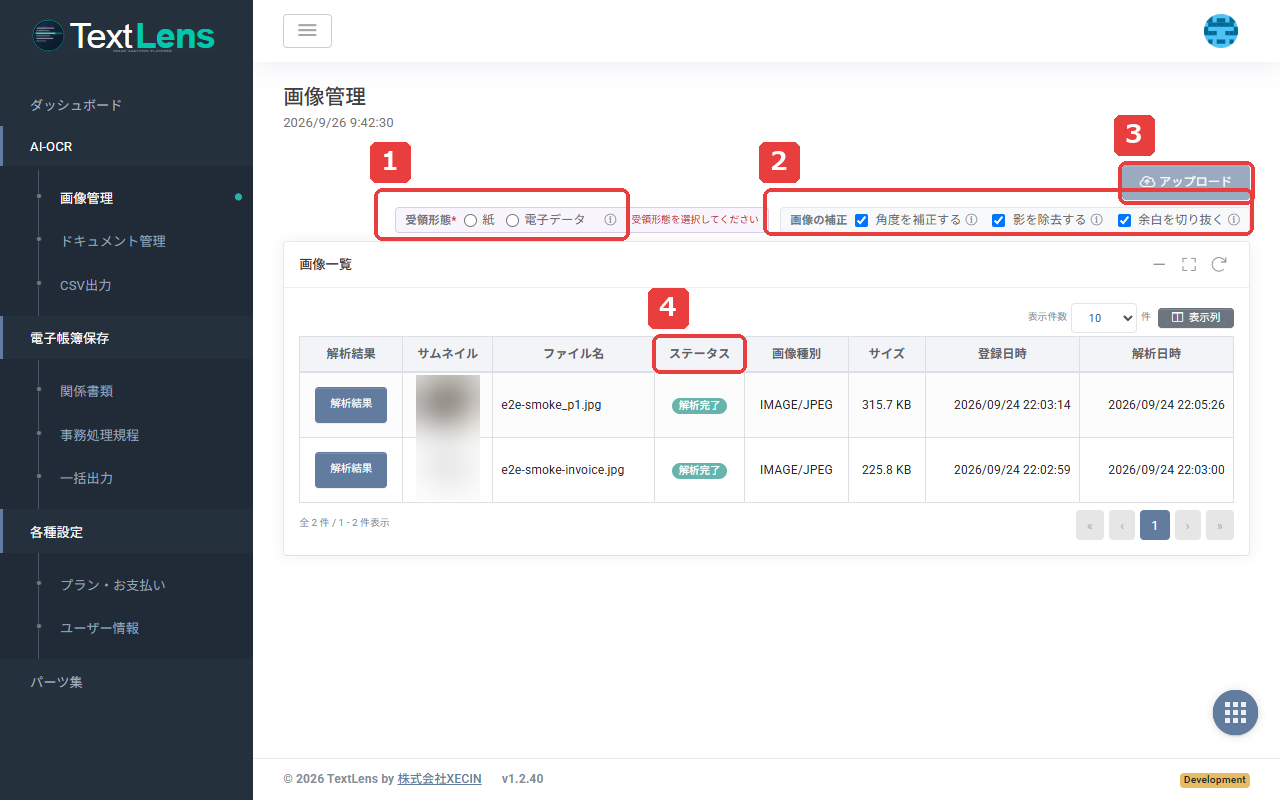Screen dimensions: 1280x800
Task: Open CSV出力 in the sidebar
Action: coord(86,285)
